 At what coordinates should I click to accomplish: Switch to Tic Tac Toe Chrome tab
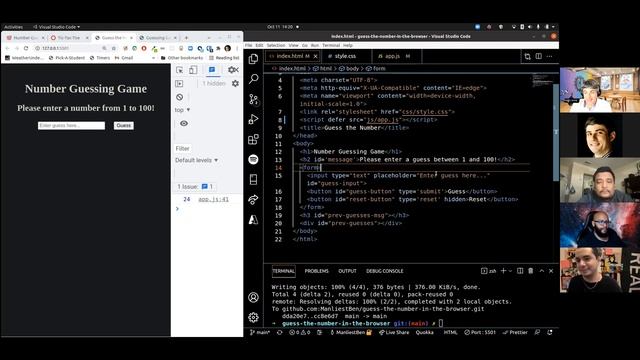click(x=69, y=38)
